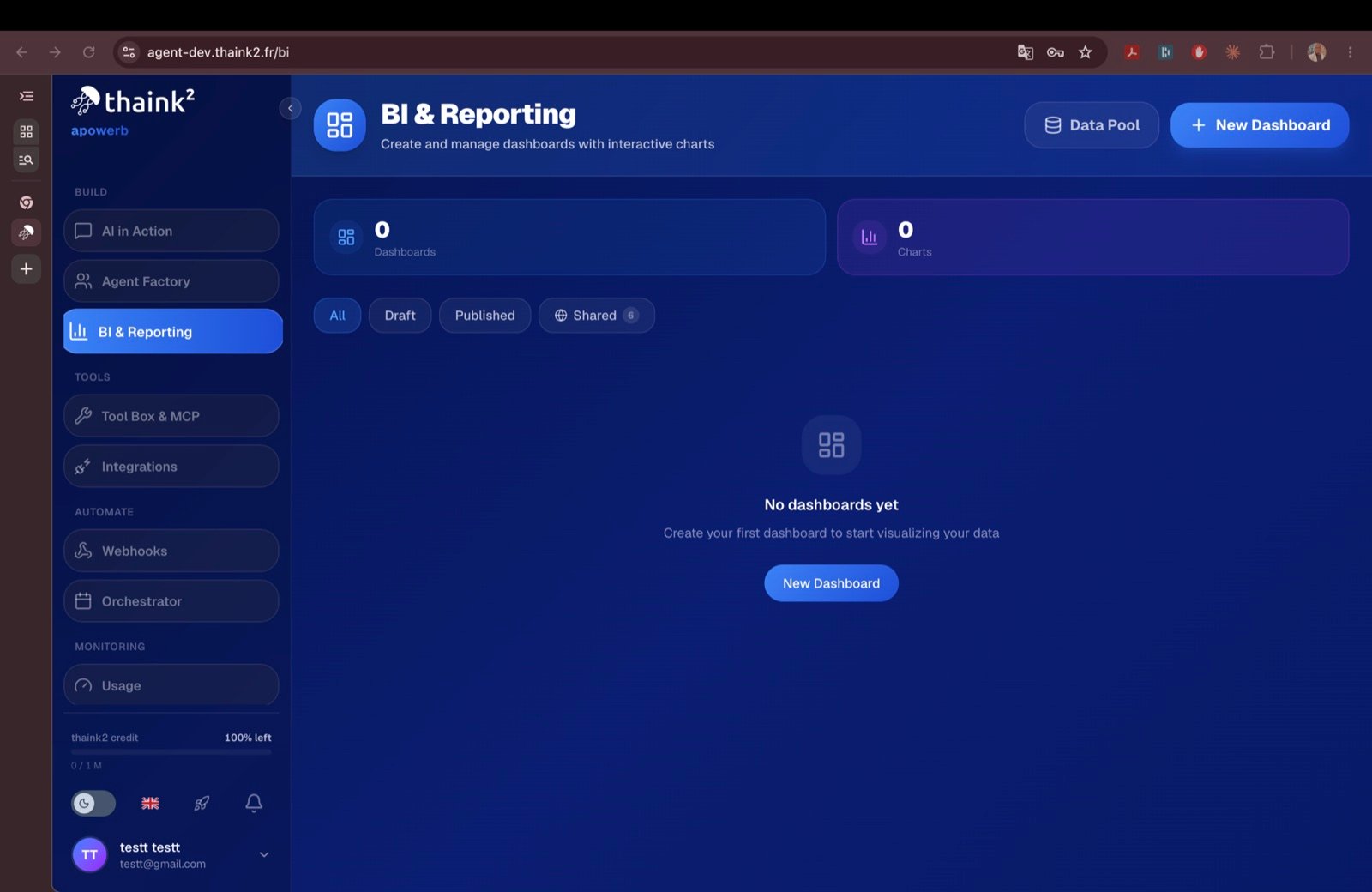
Task: Click the orange starburst extension icon
Action: (x=1232, y=52)
